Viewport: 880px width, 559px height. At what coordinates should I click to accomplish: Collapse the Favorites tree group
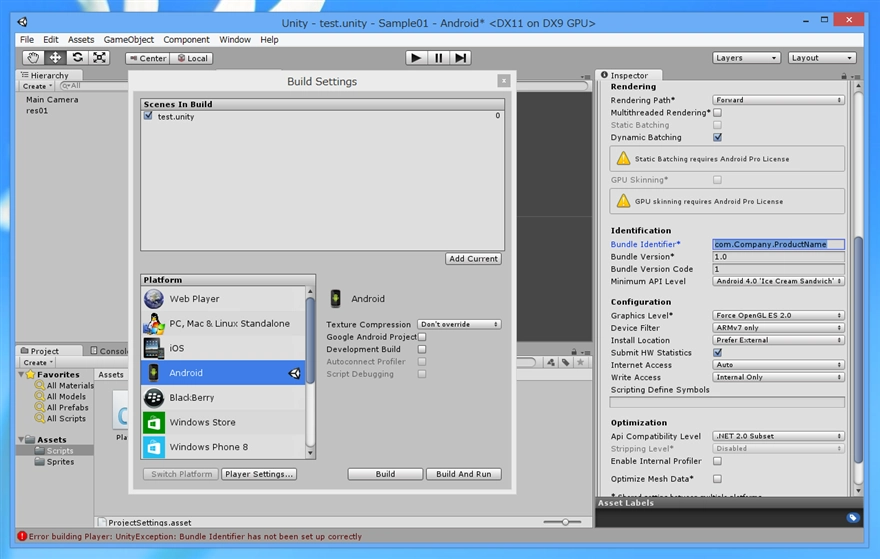click(21, 374)
